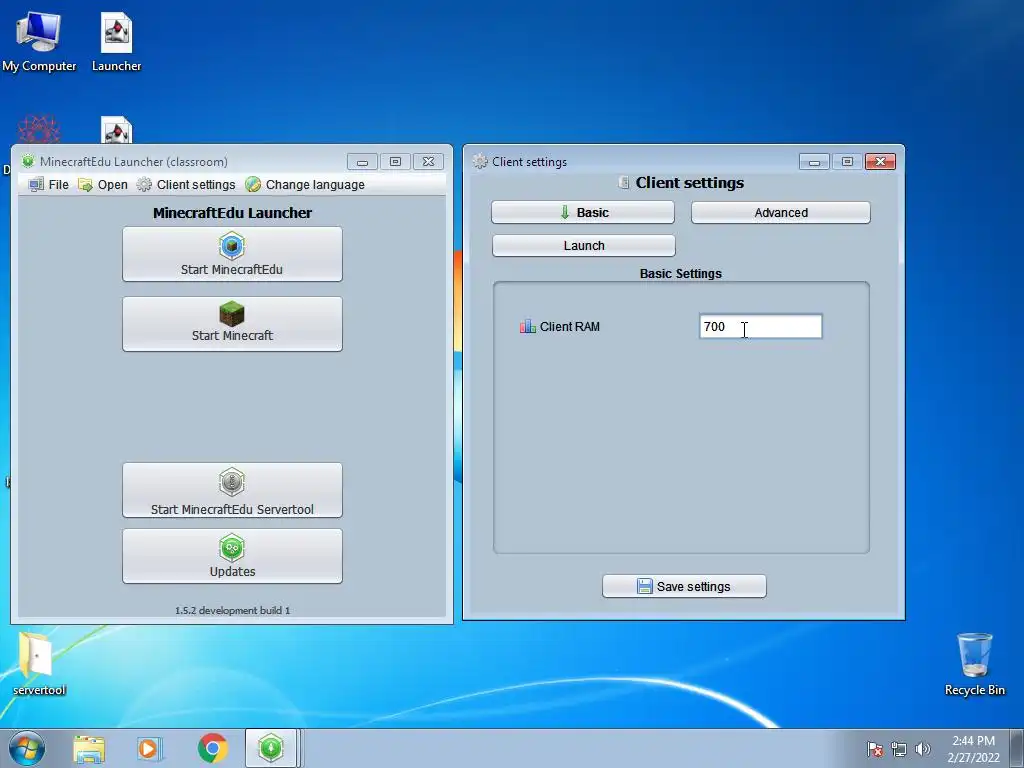
Task: Select the servertool folder on desktop
Action: pyautogui.click(x=39, y=664)
